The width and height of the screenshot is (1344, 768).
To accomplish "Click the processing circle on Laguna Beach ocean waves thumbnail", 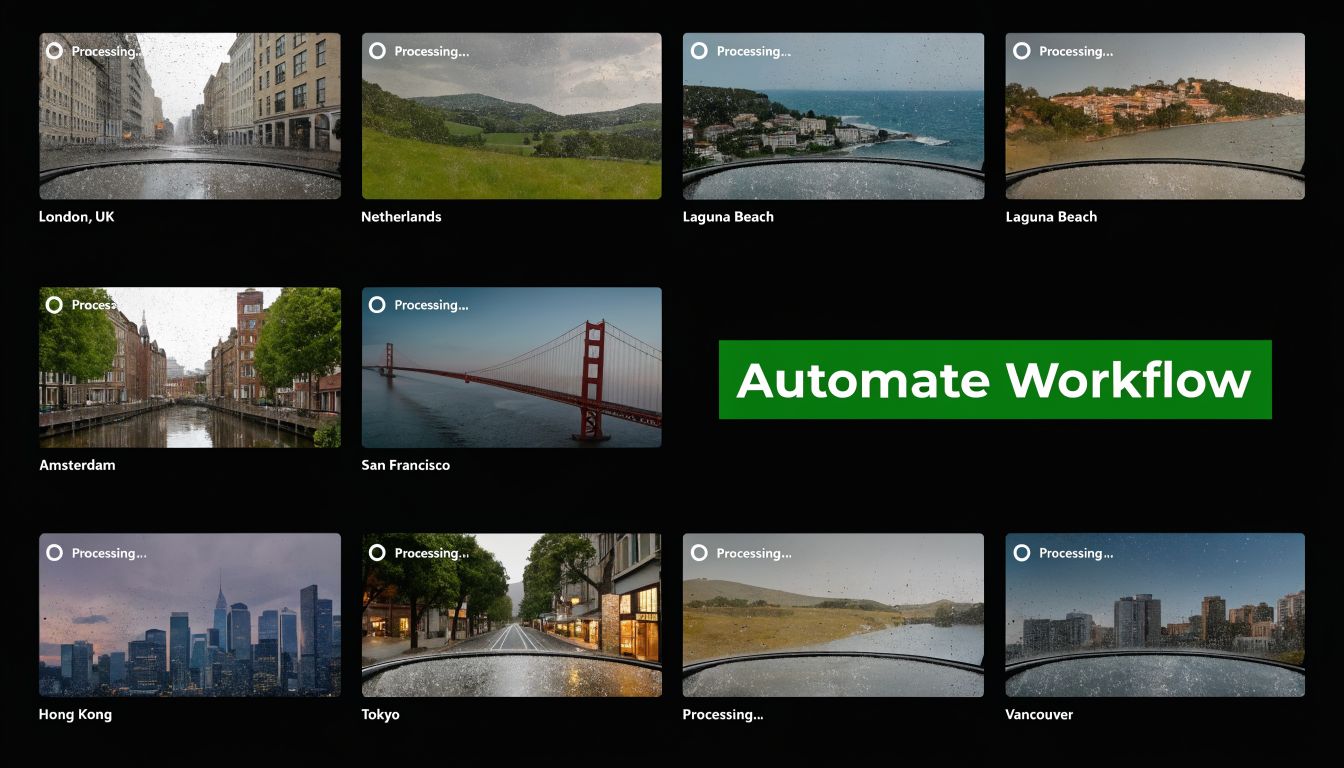I will pyautogui.click(x=699, y=51).
